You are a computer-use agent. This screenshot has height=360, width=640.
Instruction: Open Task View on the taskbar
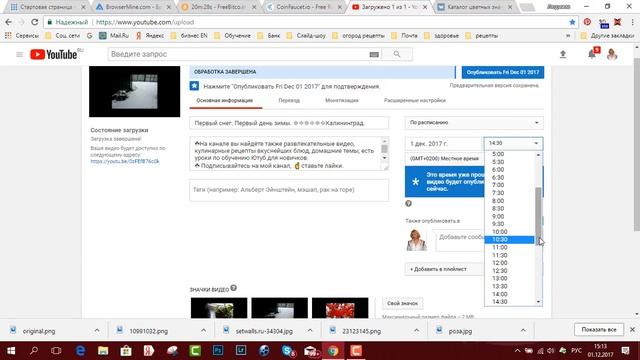tap(56, 351)
